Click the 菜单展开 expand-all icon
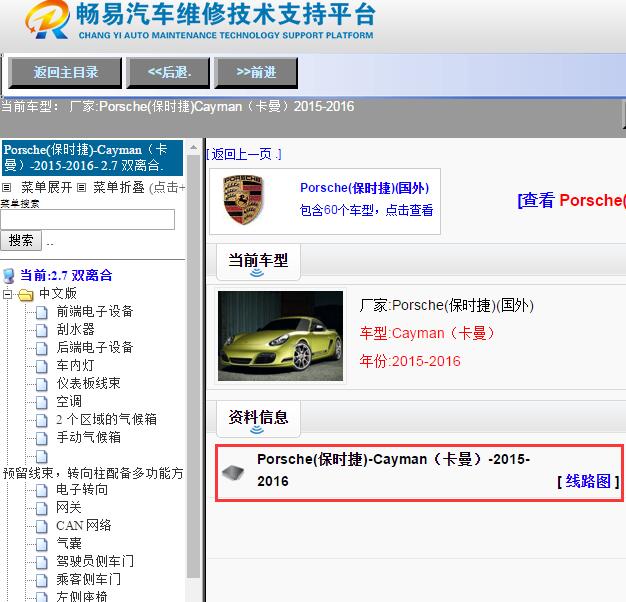 point(6,187)
